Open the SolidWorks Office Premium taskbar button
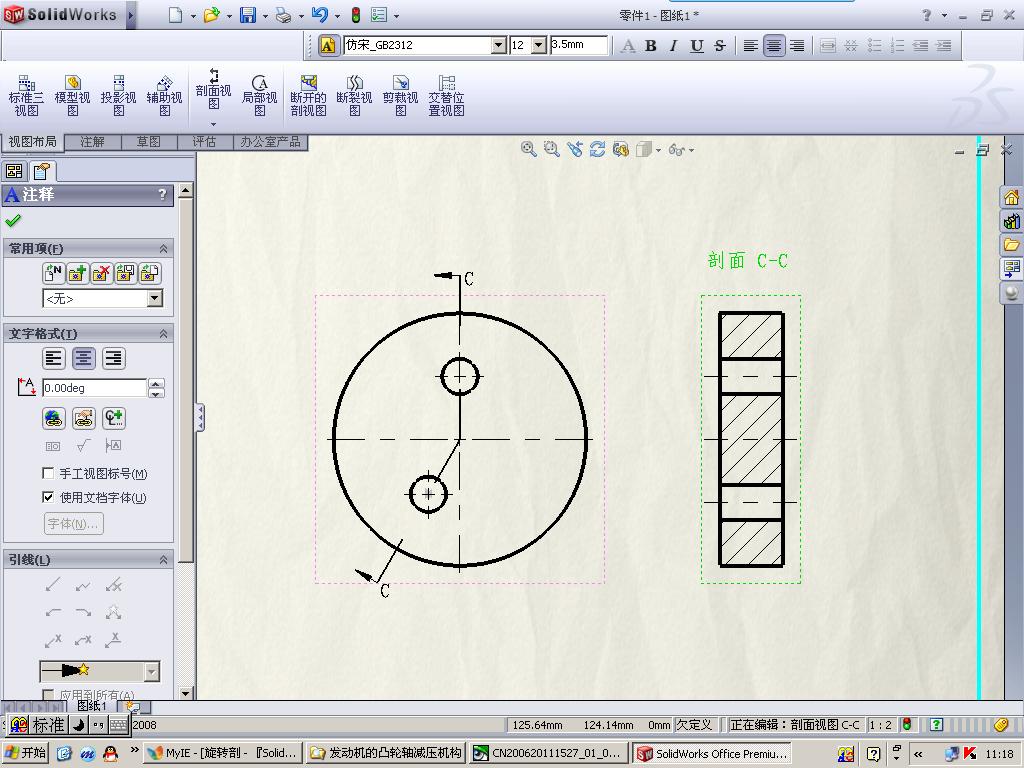Image resolution: width=1024 pixels, height=768 pixels. coord(712,753)
